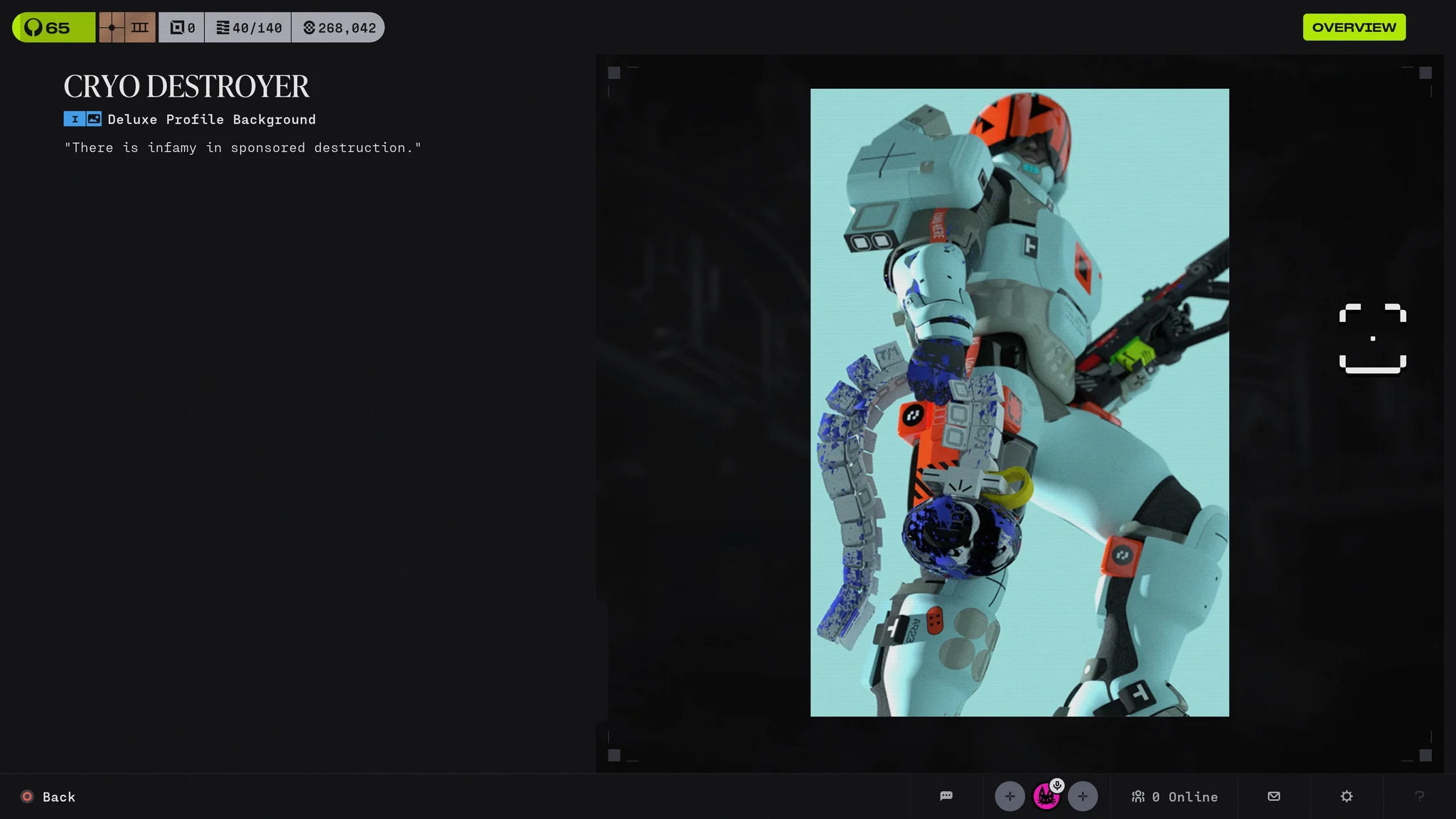Check the square token counter showing 0

coord(182,28)
